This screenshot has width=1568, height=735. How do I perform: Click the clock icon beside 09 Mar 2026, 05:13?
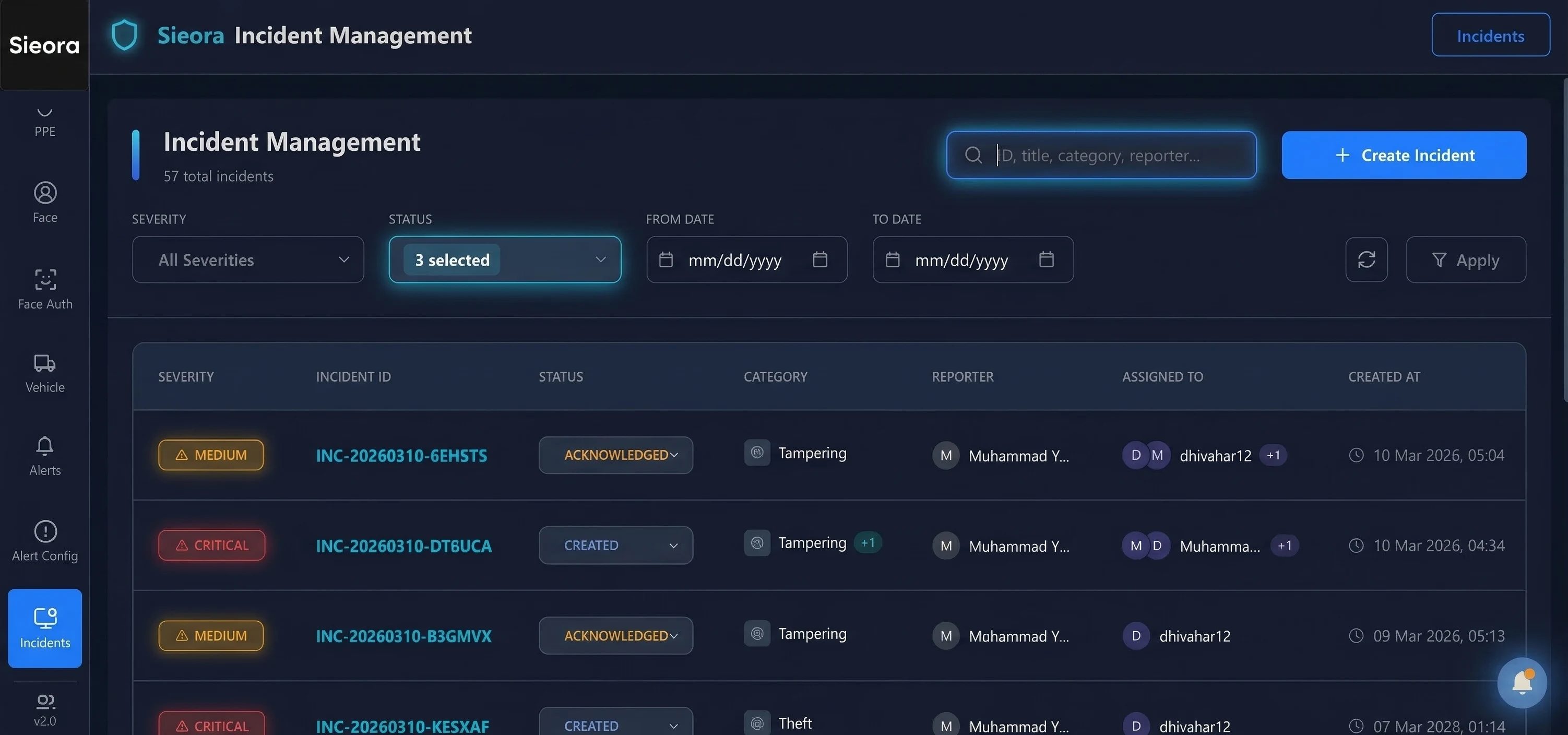1356,636
